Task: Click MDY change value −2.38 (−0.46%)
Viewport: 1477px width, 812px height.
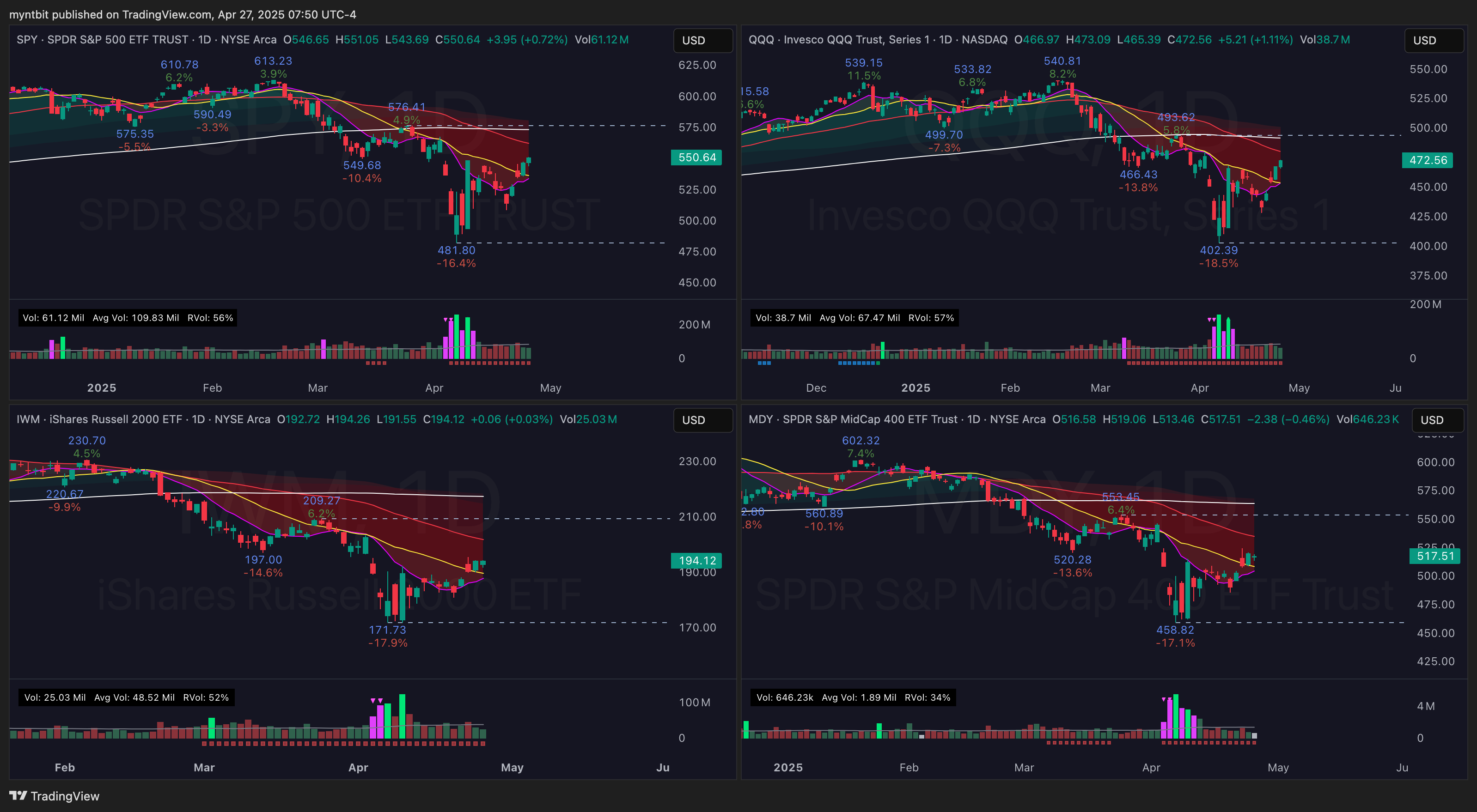Action: (1288, 419)
